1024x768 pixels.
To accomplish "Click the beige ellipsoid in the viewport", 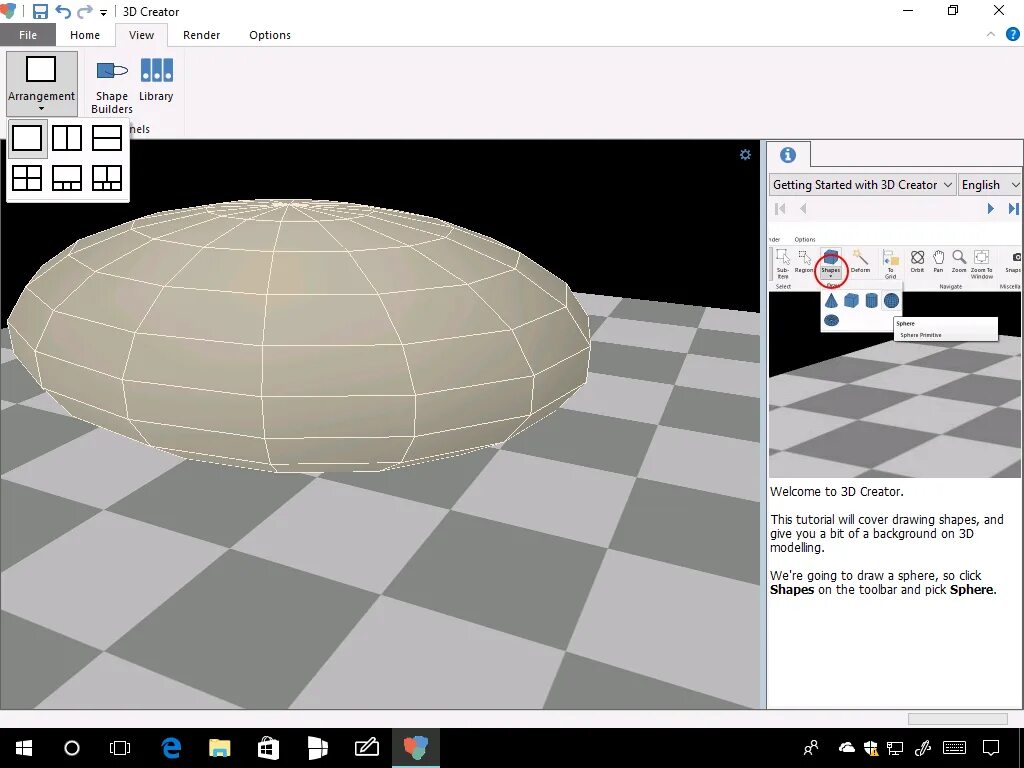I will click(x=297, y=336).
